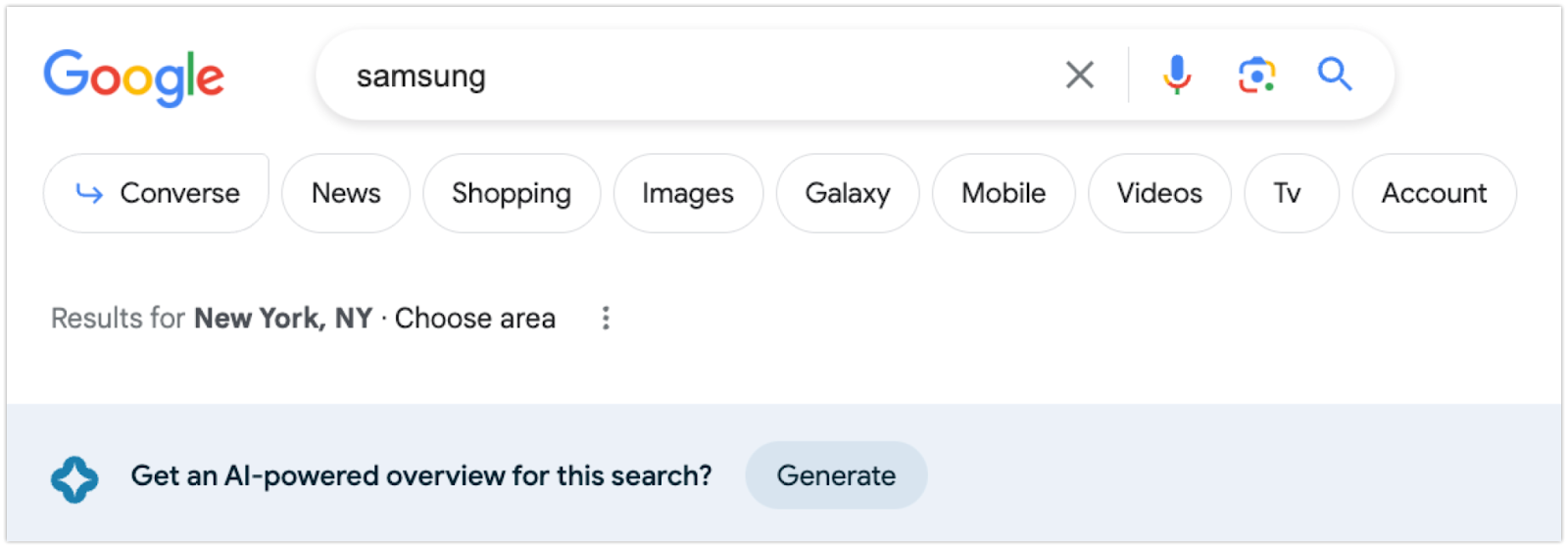Open Google Lens image search icon
Viewport: 1568px width, 548px height.
[x=1256, y=75]
